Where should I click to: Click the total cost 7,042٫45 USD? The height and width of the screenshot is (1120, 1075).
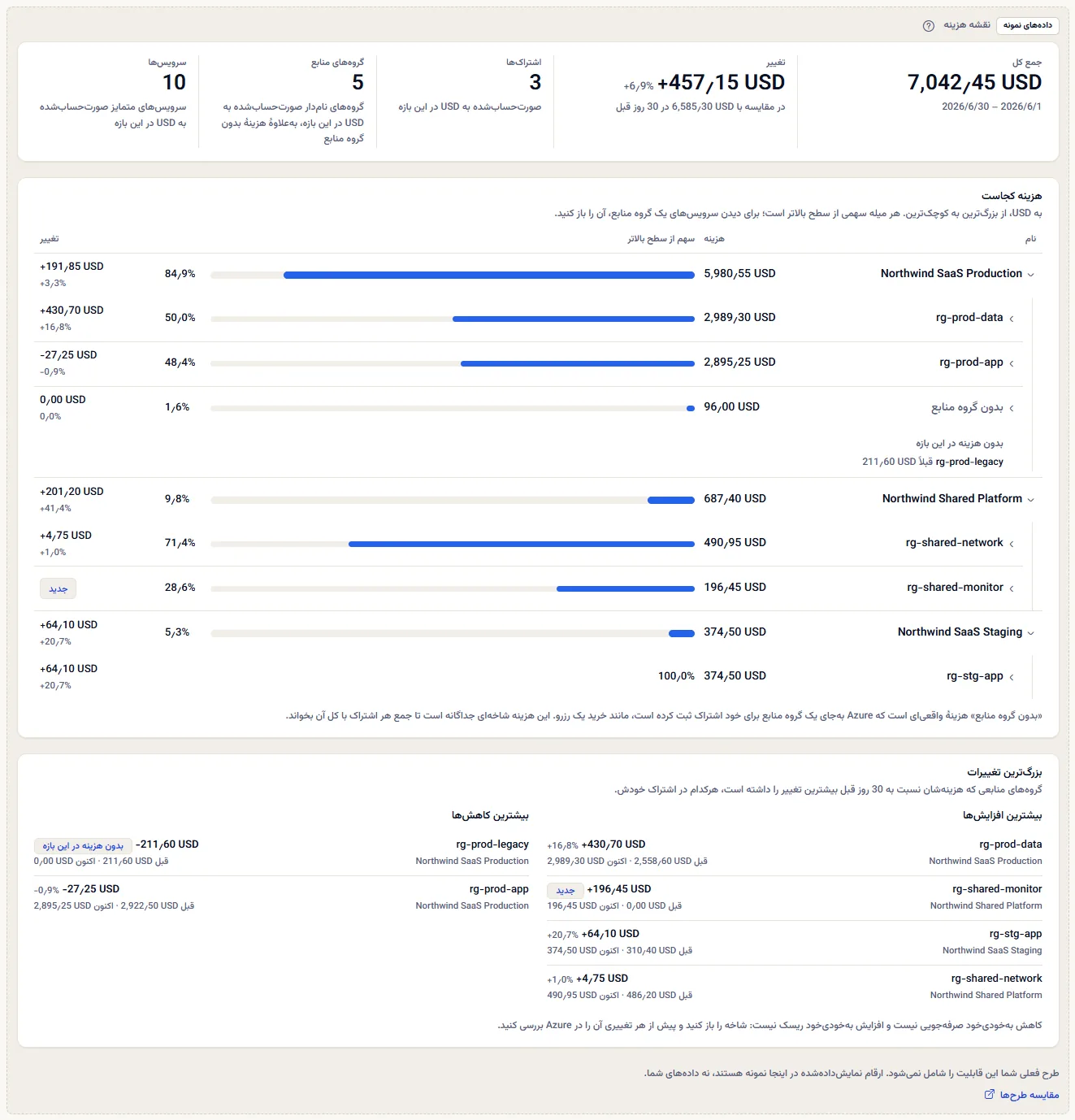(x=974, y=82)
